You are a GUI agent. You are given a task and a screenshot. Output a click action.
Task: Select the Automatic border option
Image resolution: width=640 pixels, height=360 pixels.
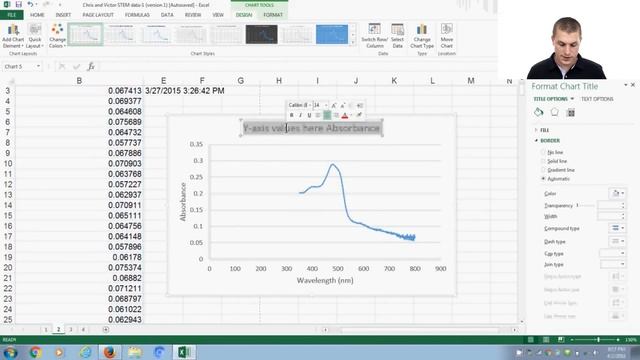[x=555, y=179]
